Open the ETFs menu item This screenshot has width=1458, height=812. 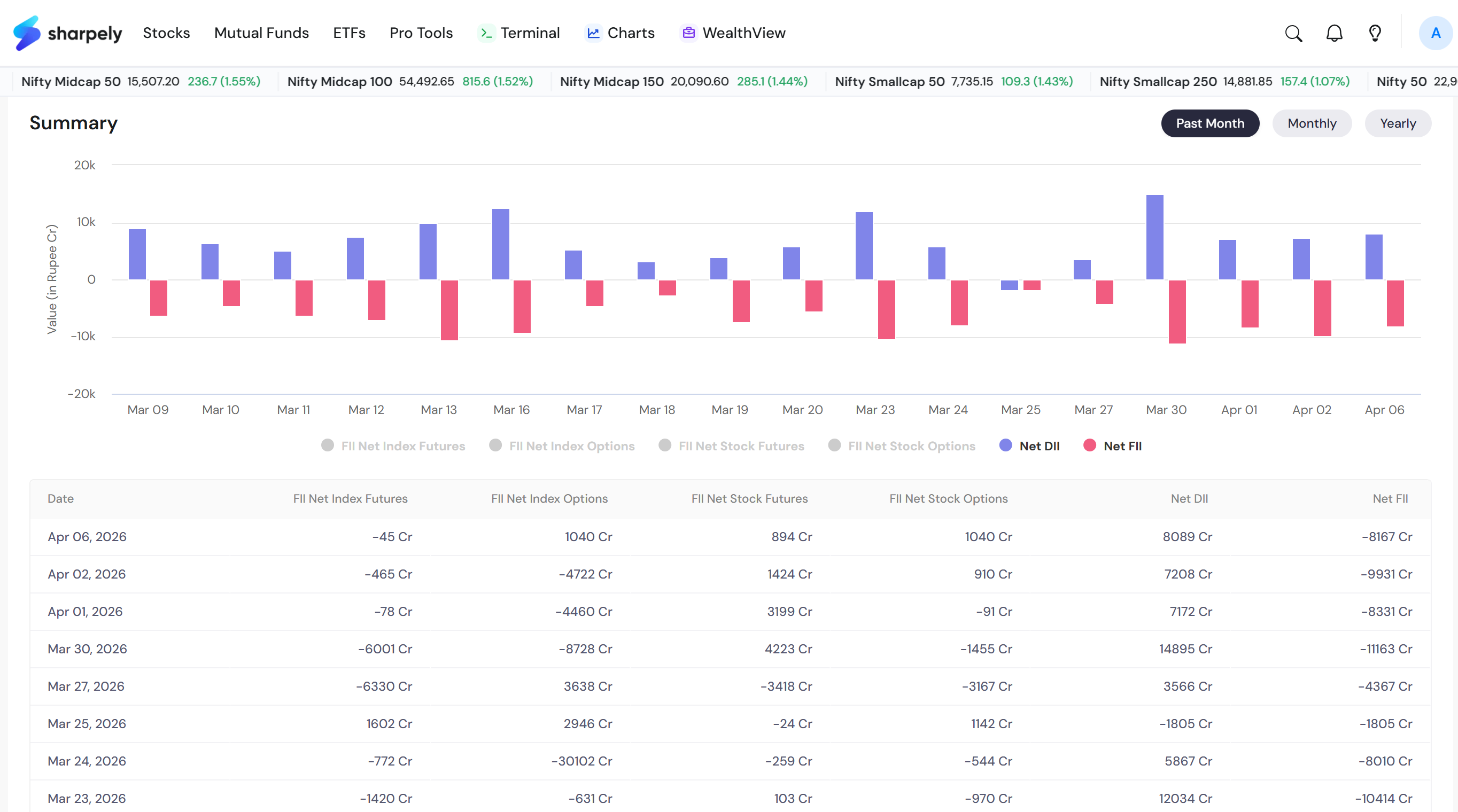tap(349, 33)
